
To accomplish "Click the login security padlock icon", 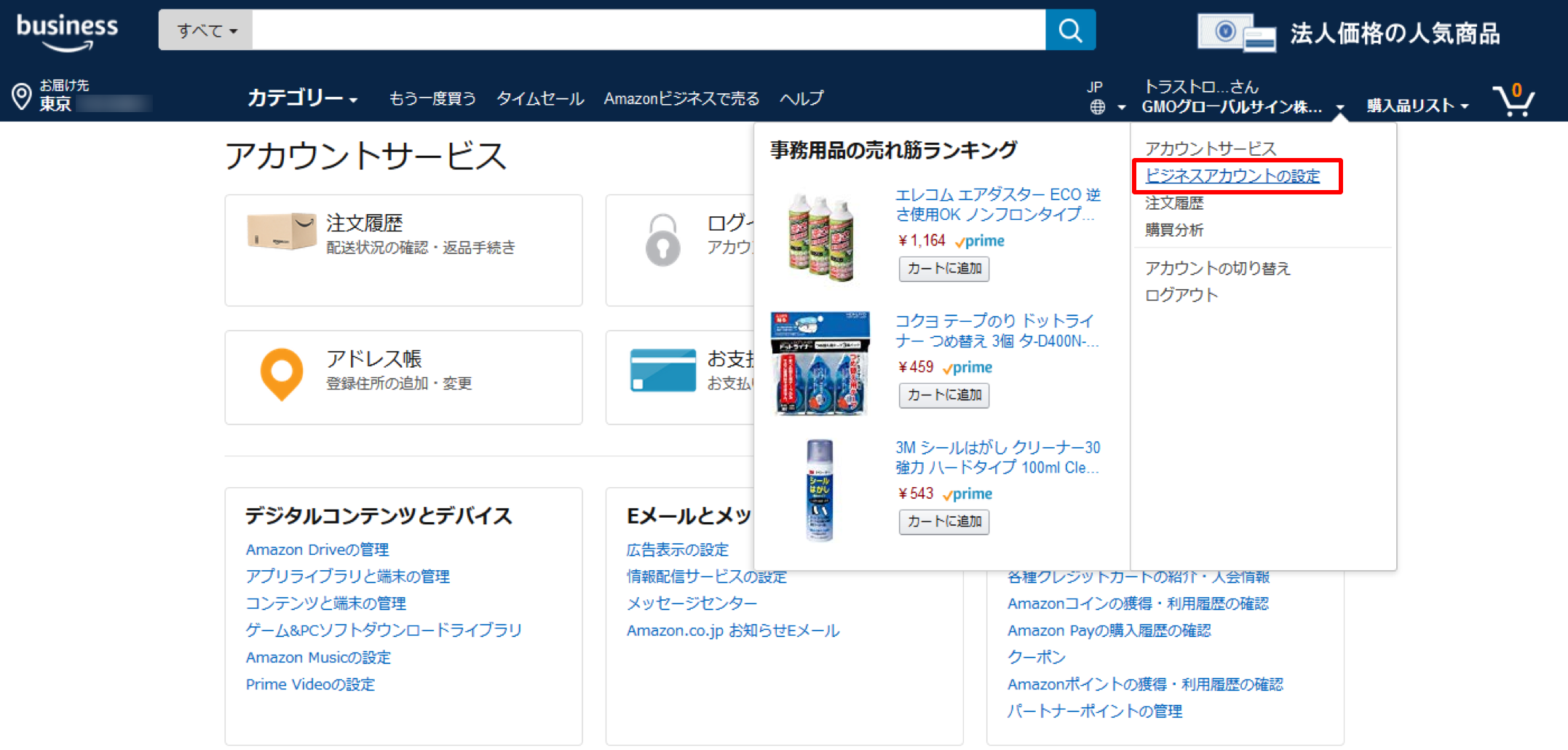I will [662, 240].
